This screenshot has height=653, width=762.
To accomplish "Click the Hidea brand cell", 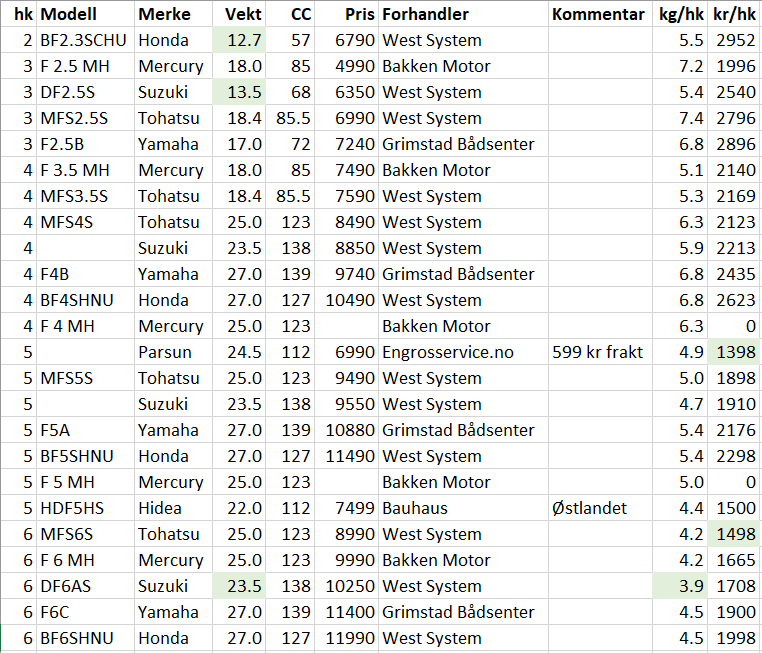I will tap(173, 508).
